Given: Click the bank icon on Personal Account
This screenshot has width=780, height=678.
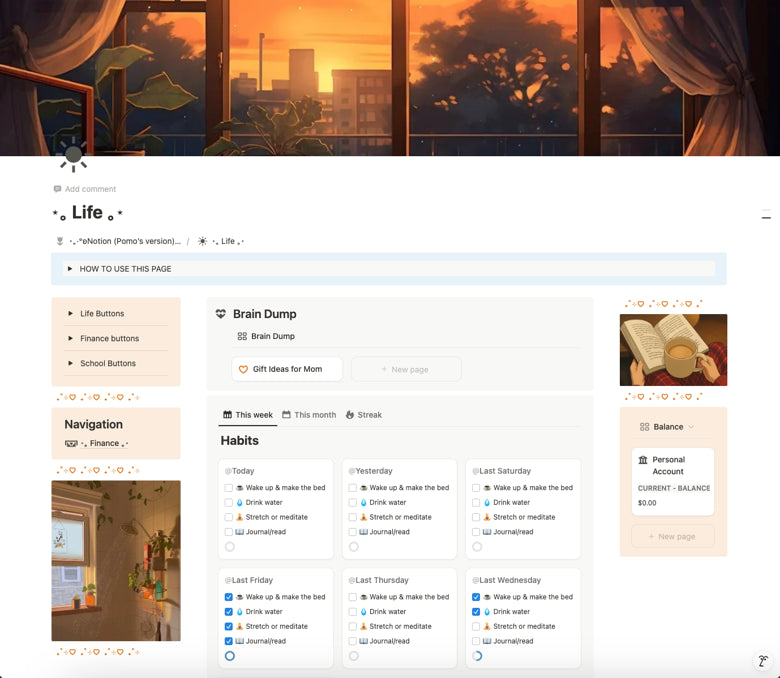Looking at the screenshot, I should pos(643,460).
